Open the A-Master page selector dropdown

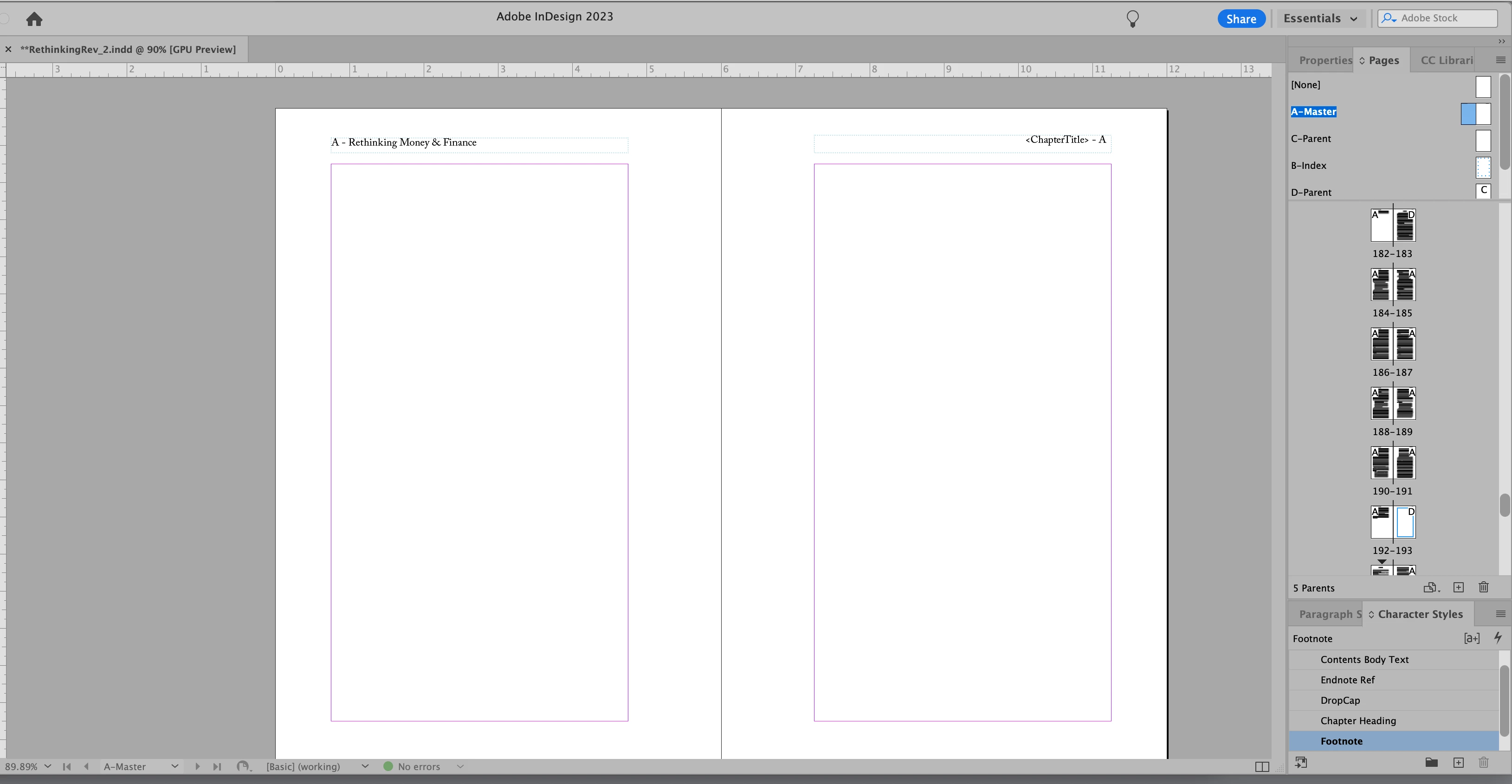pyautogui.click(x=174, y=766)
